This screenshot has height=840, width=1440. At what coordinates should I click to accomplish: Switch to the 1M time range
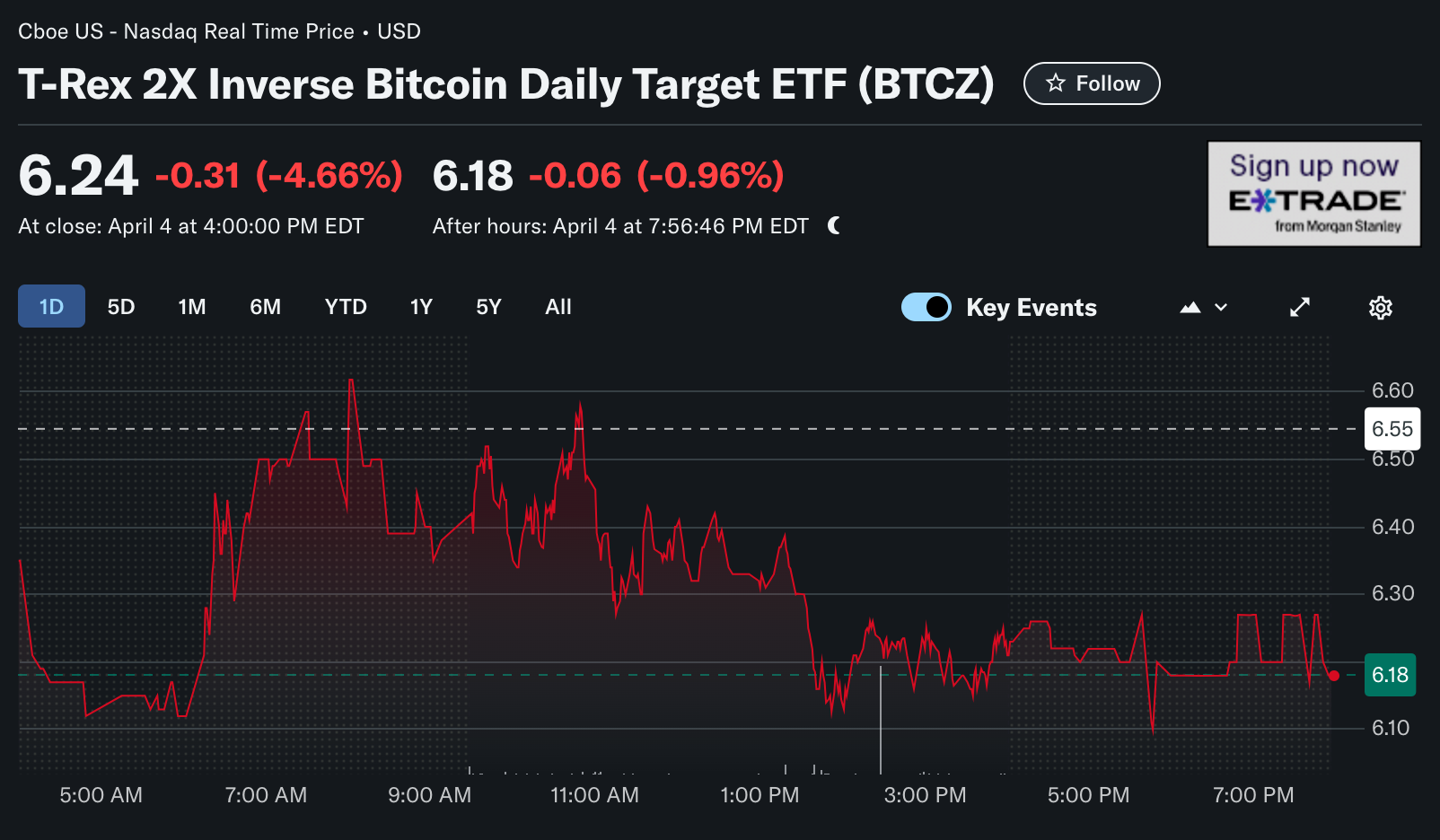(191, 306)
